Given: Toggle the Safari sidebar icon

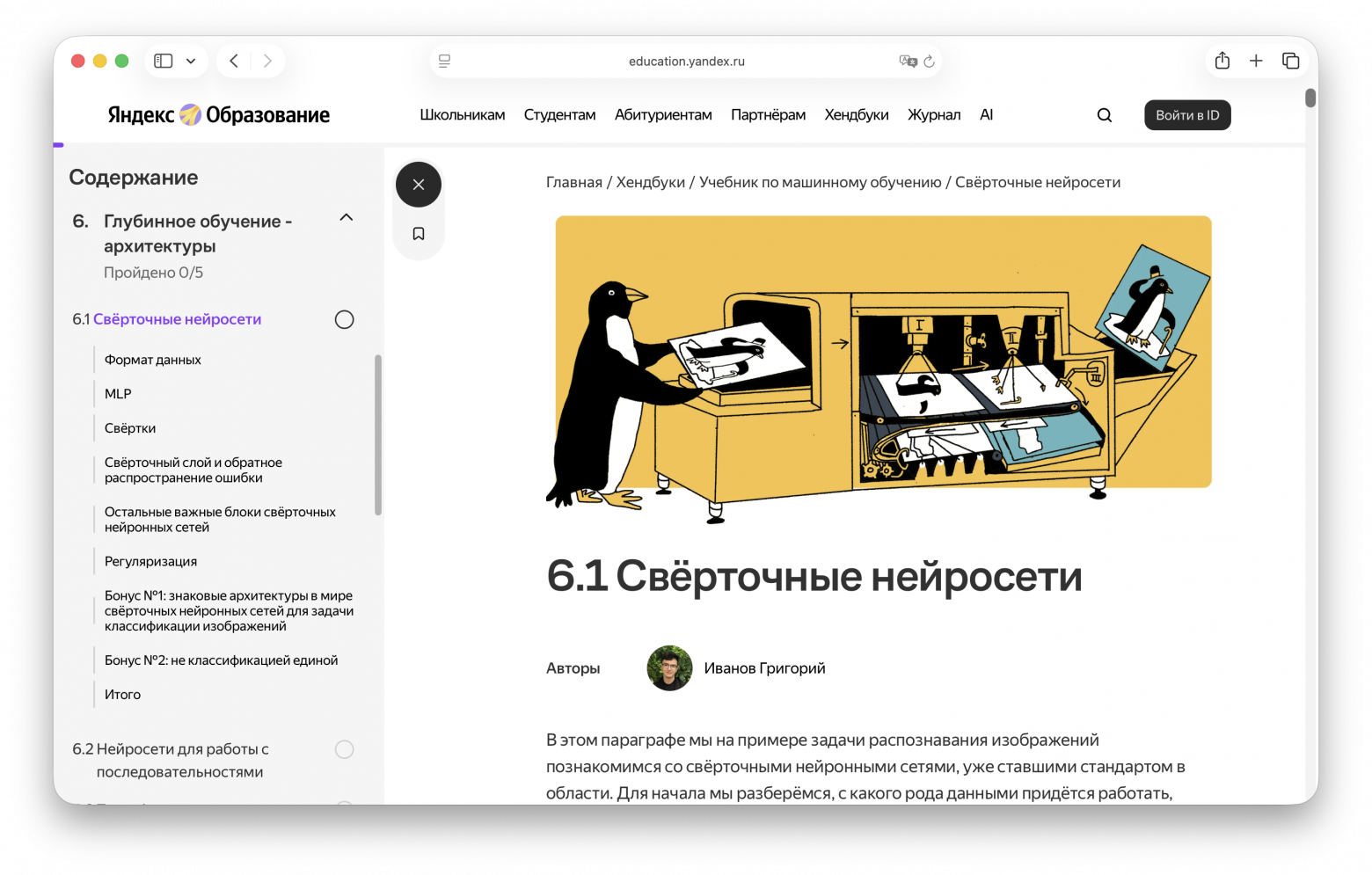Looking at the screenshot, I should coord(162,61).
